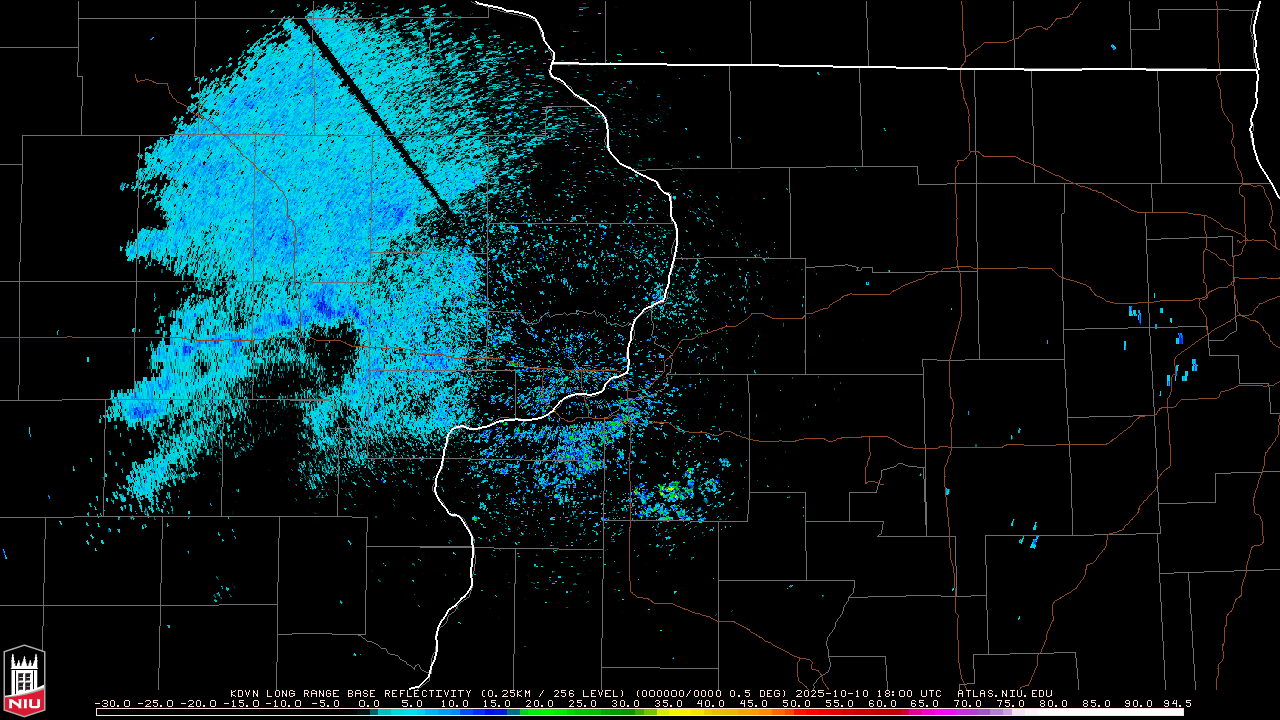
Task: Click the 50.0 scale label
Action: tap(797, 704)
